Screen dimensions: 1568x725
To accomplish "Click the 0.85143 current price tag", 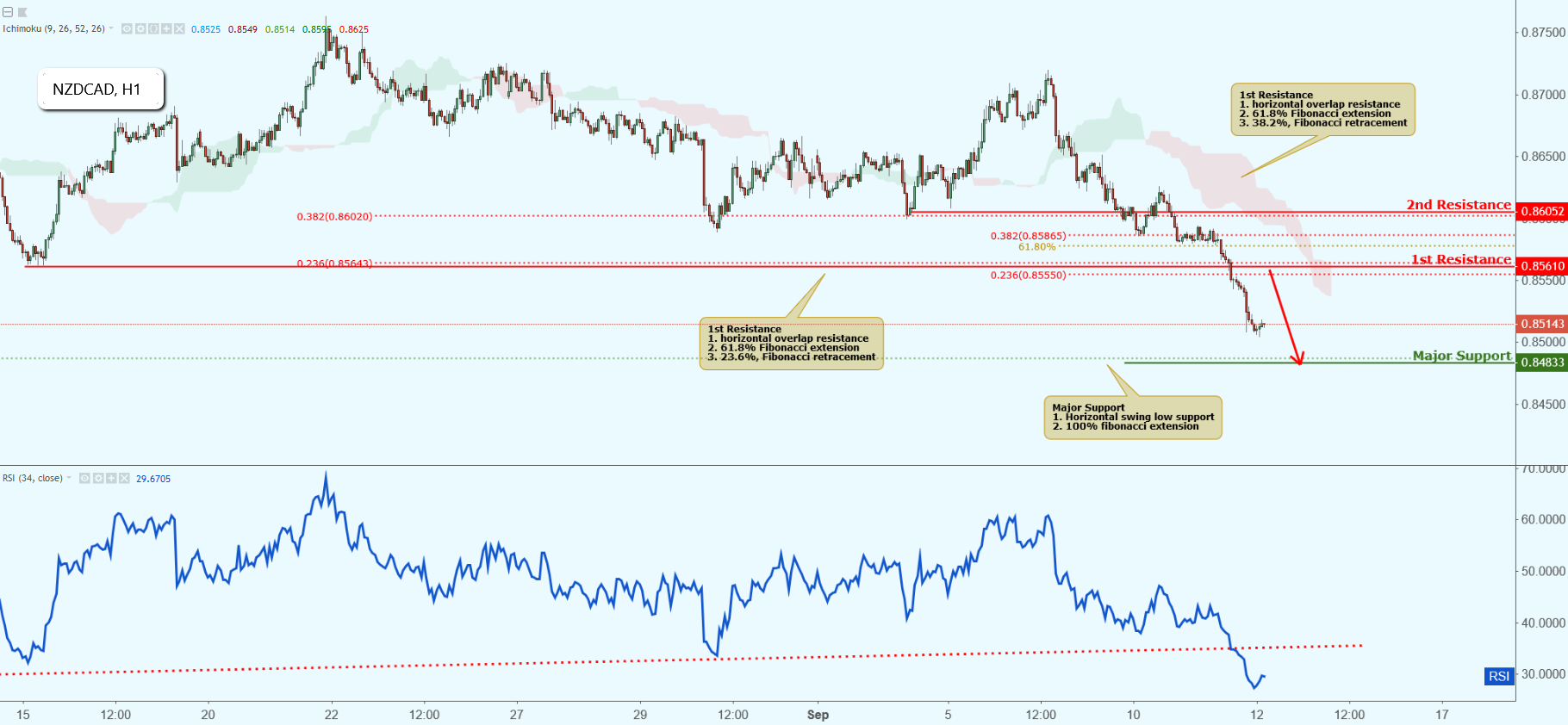I will click(1541, 324).
